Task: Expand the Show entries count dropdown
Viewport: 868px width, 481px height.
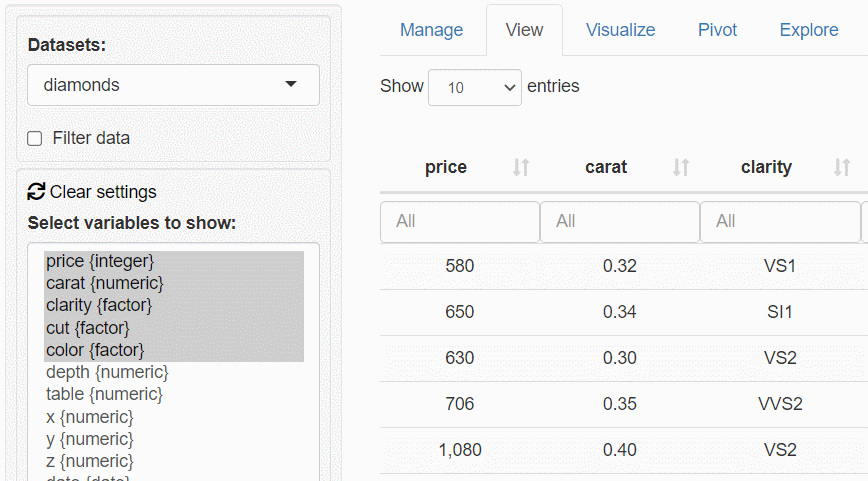Action: tap(475, 87)
